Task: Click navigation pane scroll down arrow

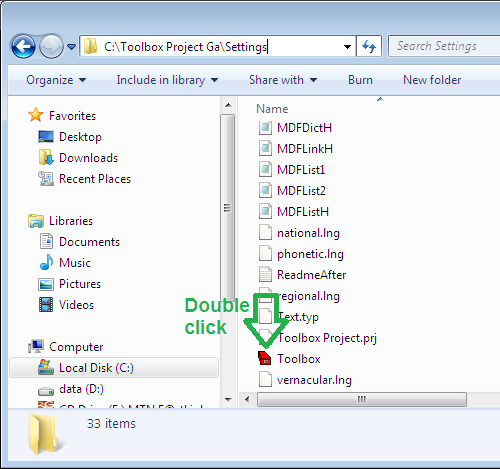Action: click(x=228, y=399)
